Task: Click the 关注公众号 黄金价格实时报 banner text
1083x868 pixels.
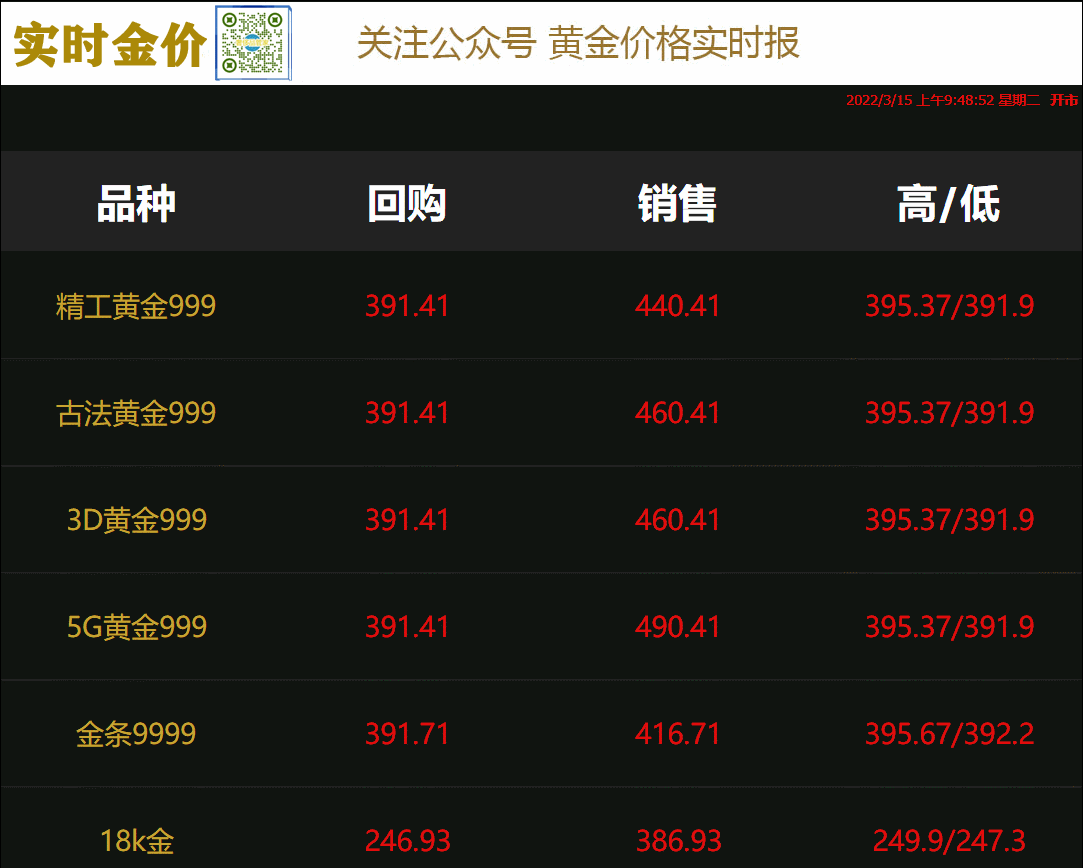Action: (578, 44)
